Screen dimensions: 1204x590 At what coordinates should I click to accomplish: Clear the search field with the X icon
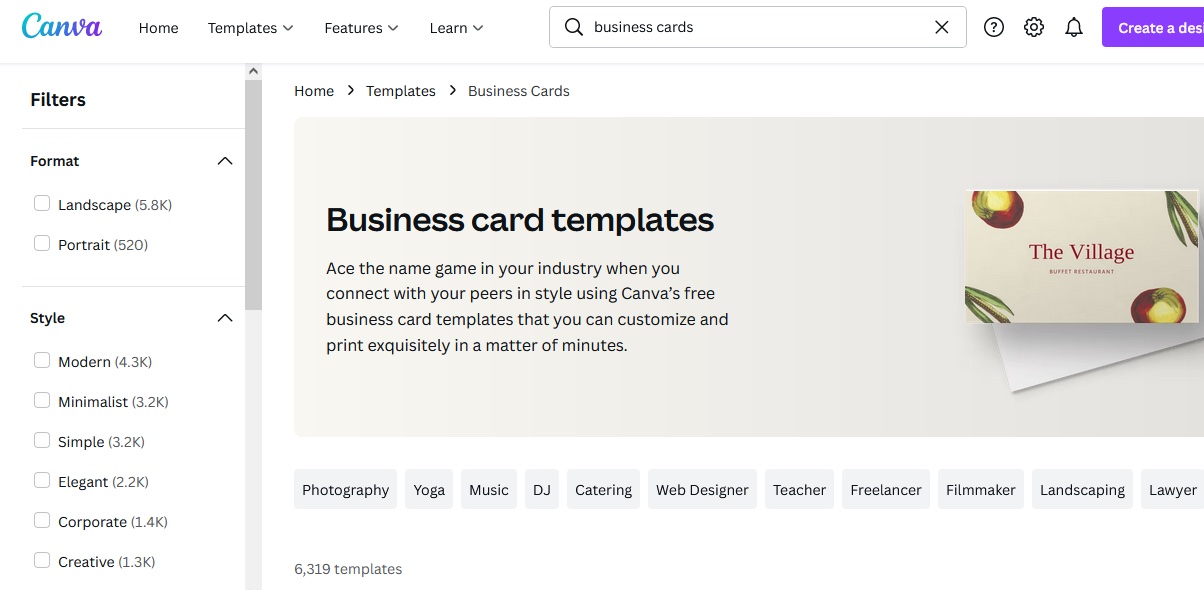(x=940, y=27)
